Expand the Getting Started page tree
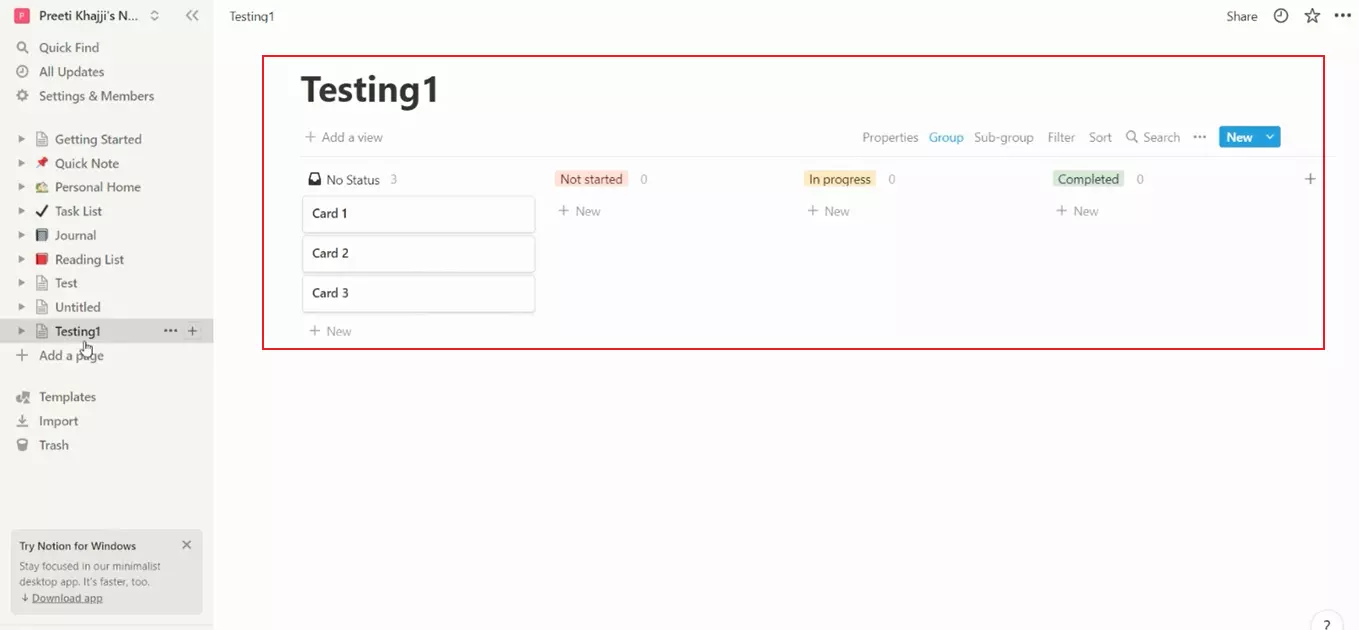 (22, 139)
